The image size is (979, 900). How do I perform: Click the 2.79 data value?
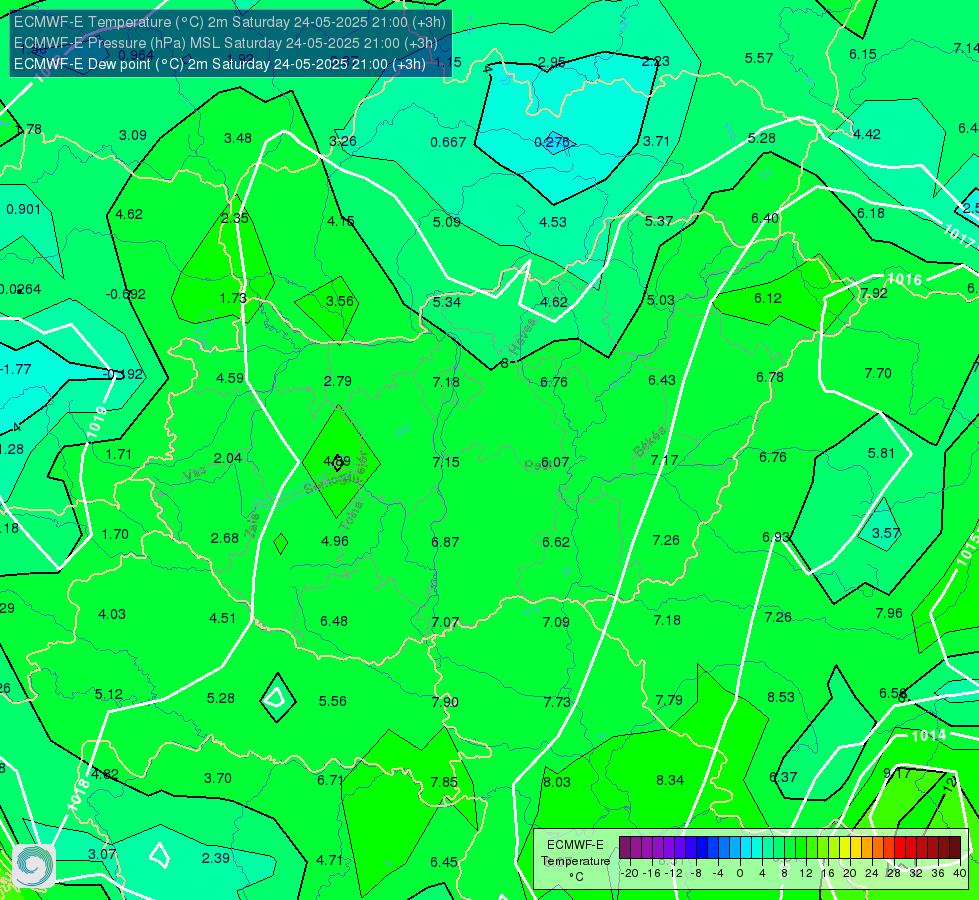coord(338,381)
